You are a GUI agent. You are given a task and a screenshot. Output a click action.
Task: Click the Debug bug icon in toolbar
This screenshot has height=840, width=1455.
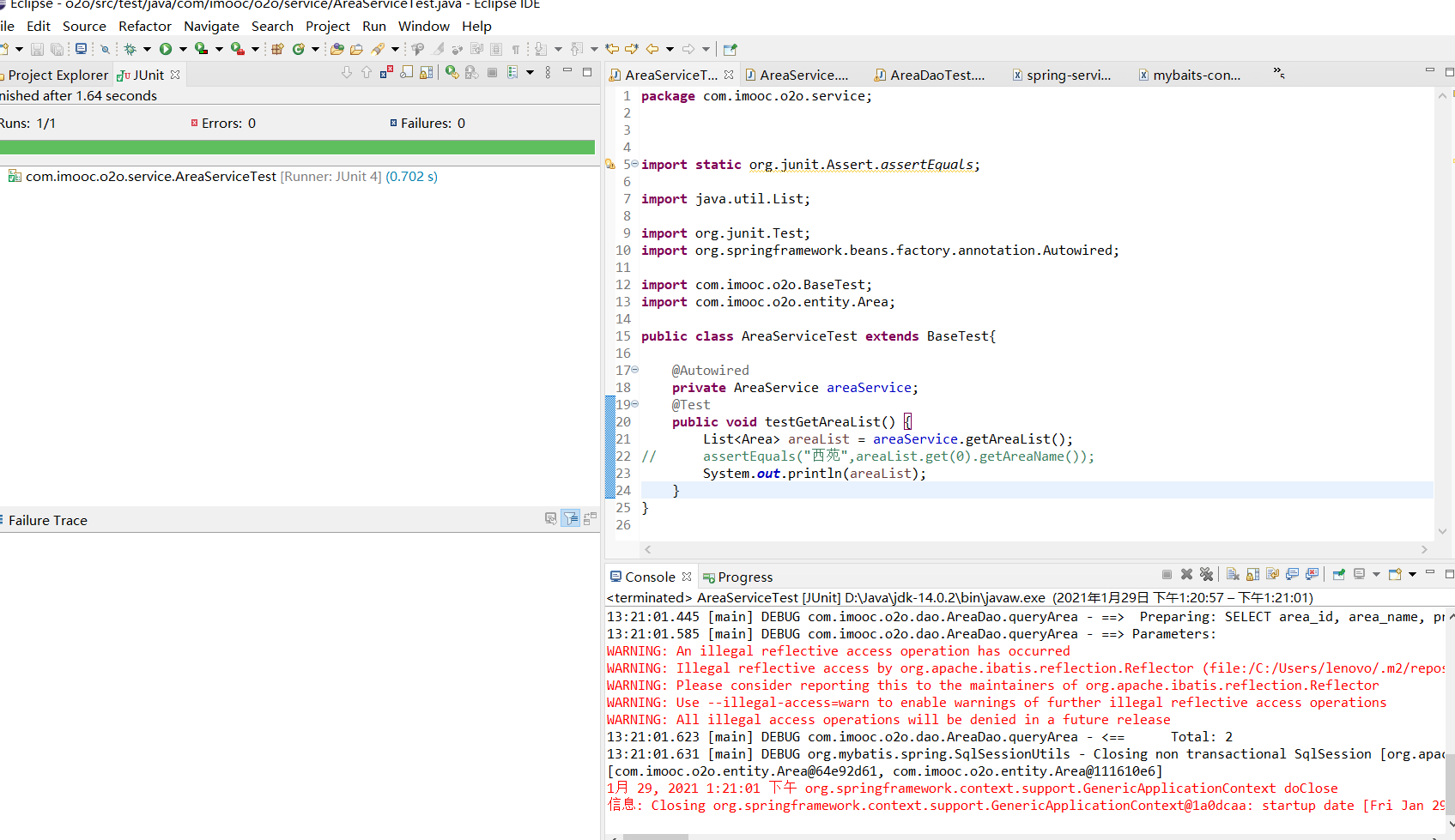click(x=130, y=49)
